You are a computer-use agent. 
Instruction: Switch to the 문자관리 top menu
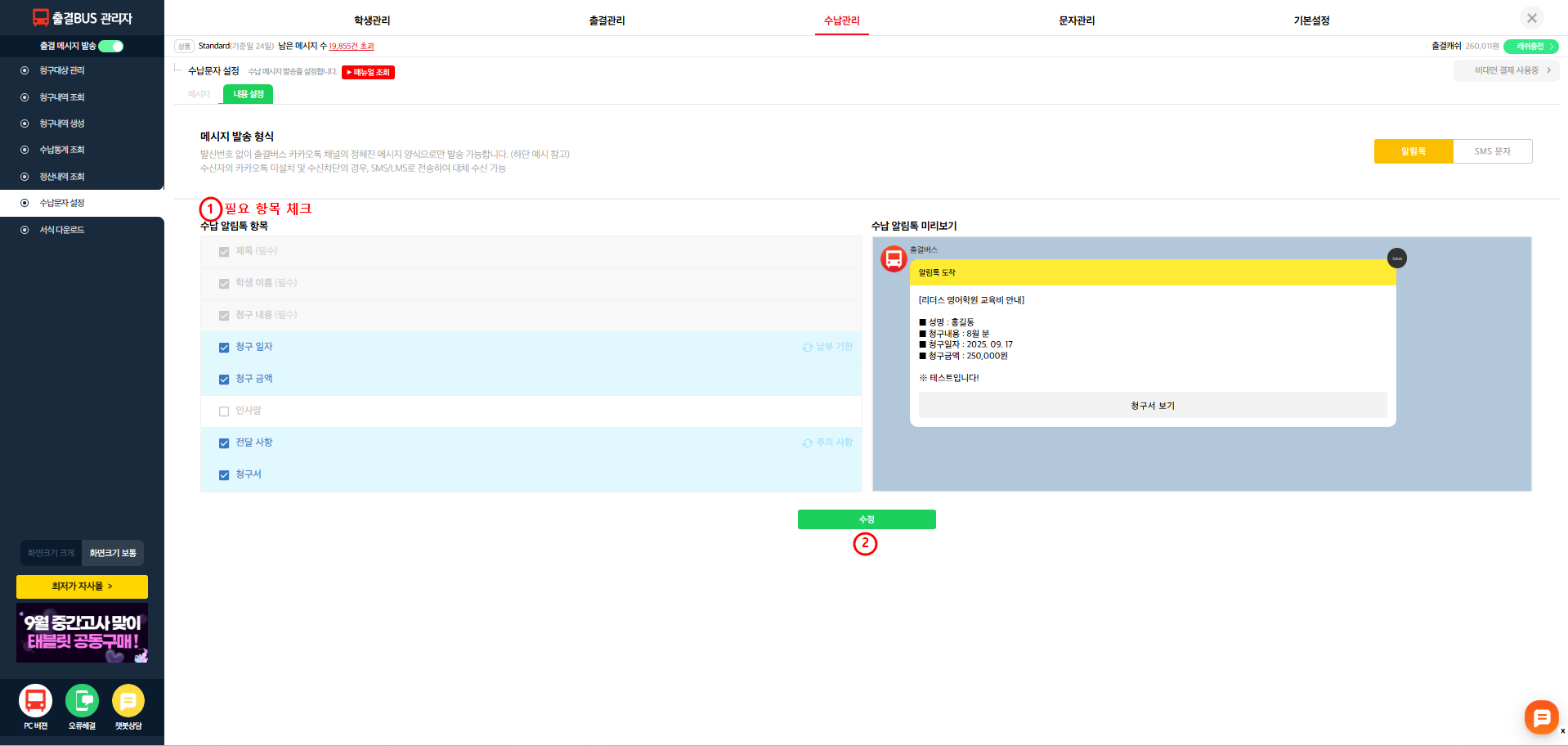[x=1076, y=20]
